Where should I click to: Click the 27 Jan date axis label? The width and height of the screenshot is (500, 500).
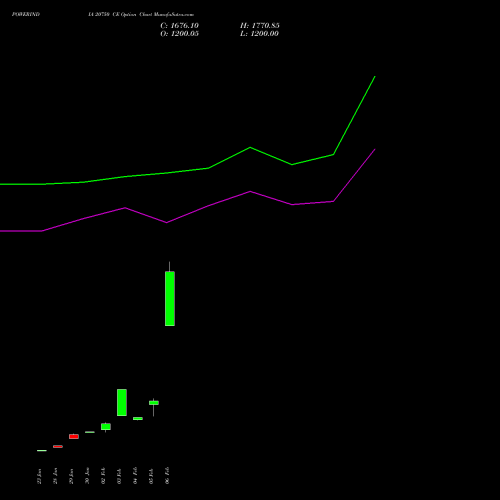(x=39, y=476)
